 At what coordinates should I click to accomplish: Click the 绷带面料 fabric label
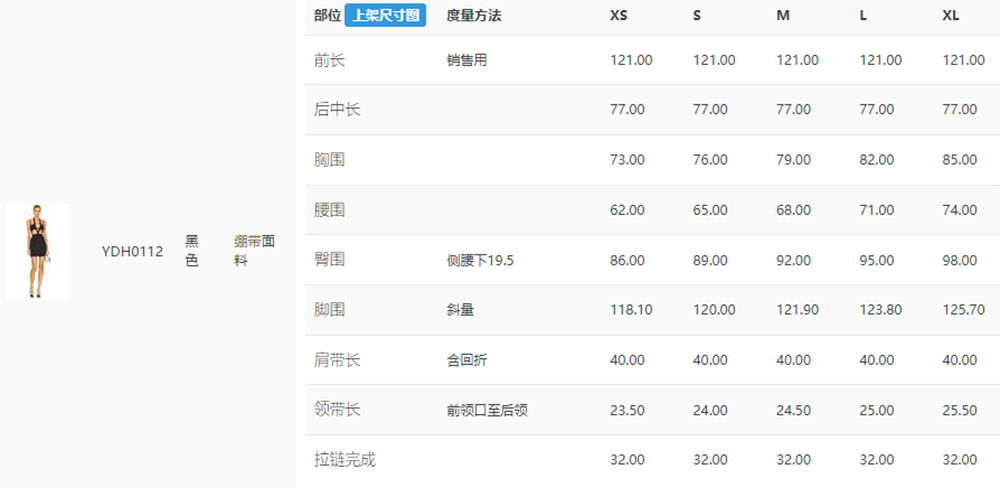(254, 251)
